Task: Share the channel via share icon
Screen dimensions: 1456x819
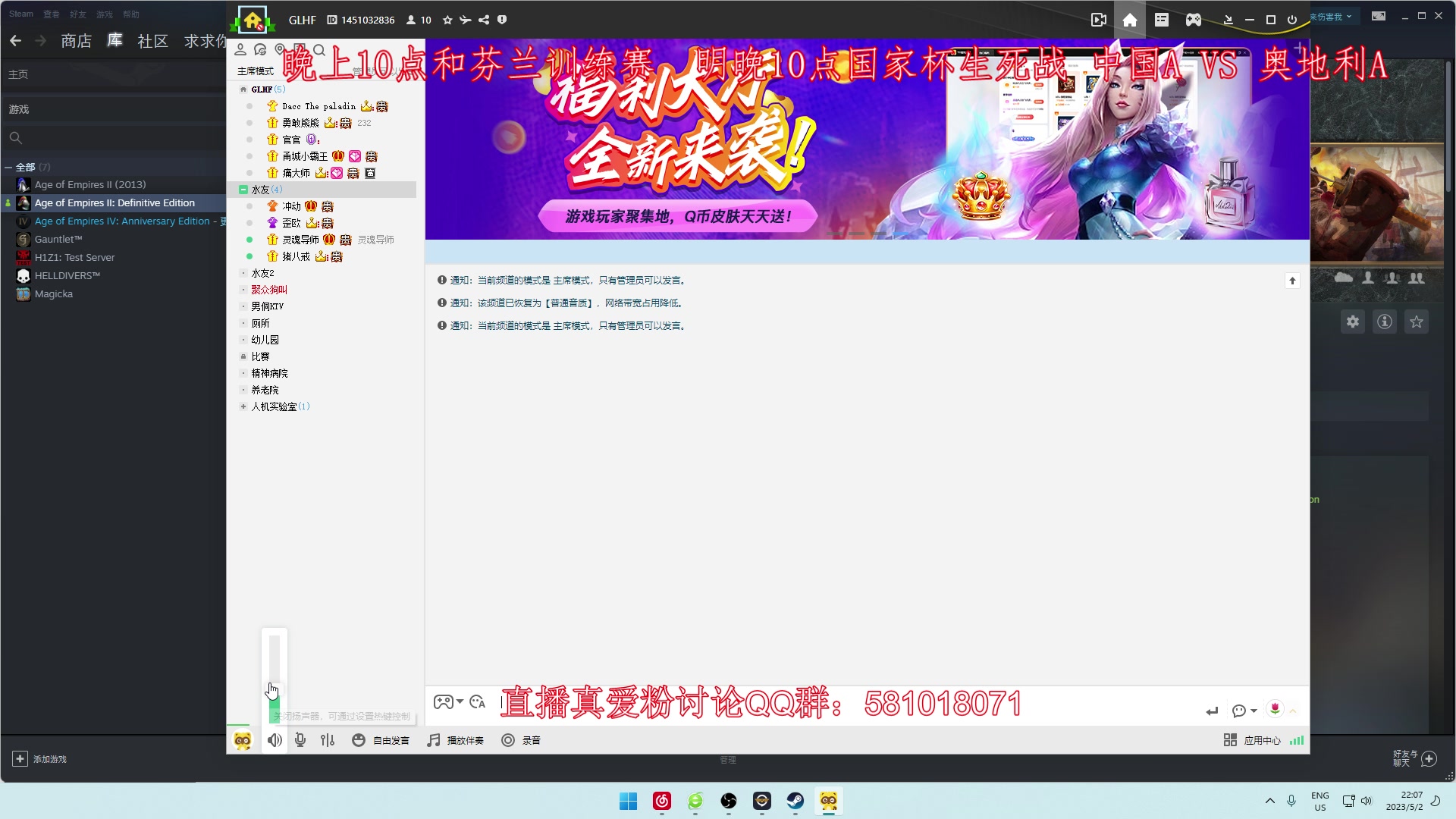Action: [x=484, y=20]
